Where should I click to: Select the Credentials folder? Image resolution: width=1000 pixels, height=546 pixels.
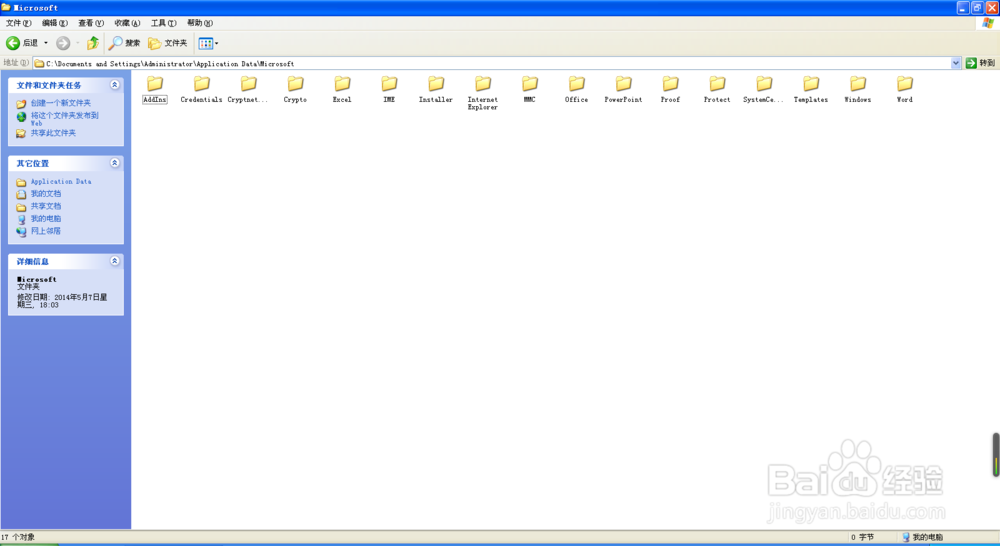[202, 90]
